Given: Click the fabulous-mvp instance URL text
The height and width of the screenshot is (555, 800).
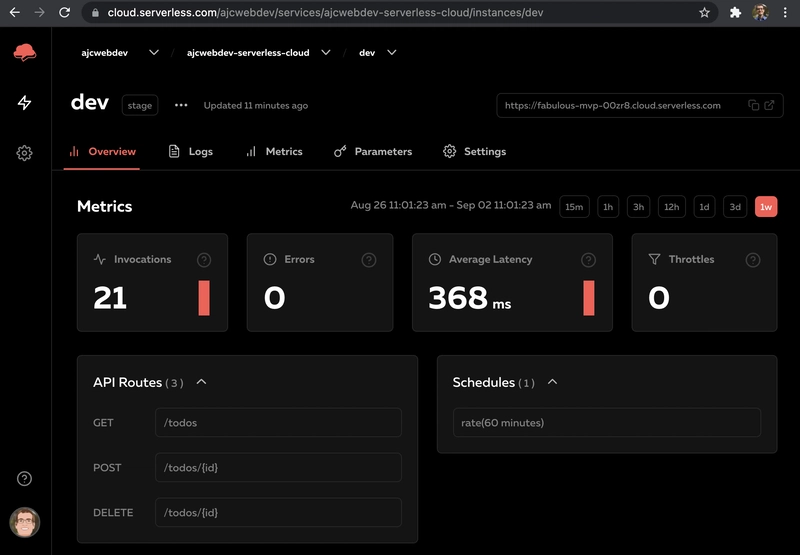Looking at the screenshot, I should point(613,106).
